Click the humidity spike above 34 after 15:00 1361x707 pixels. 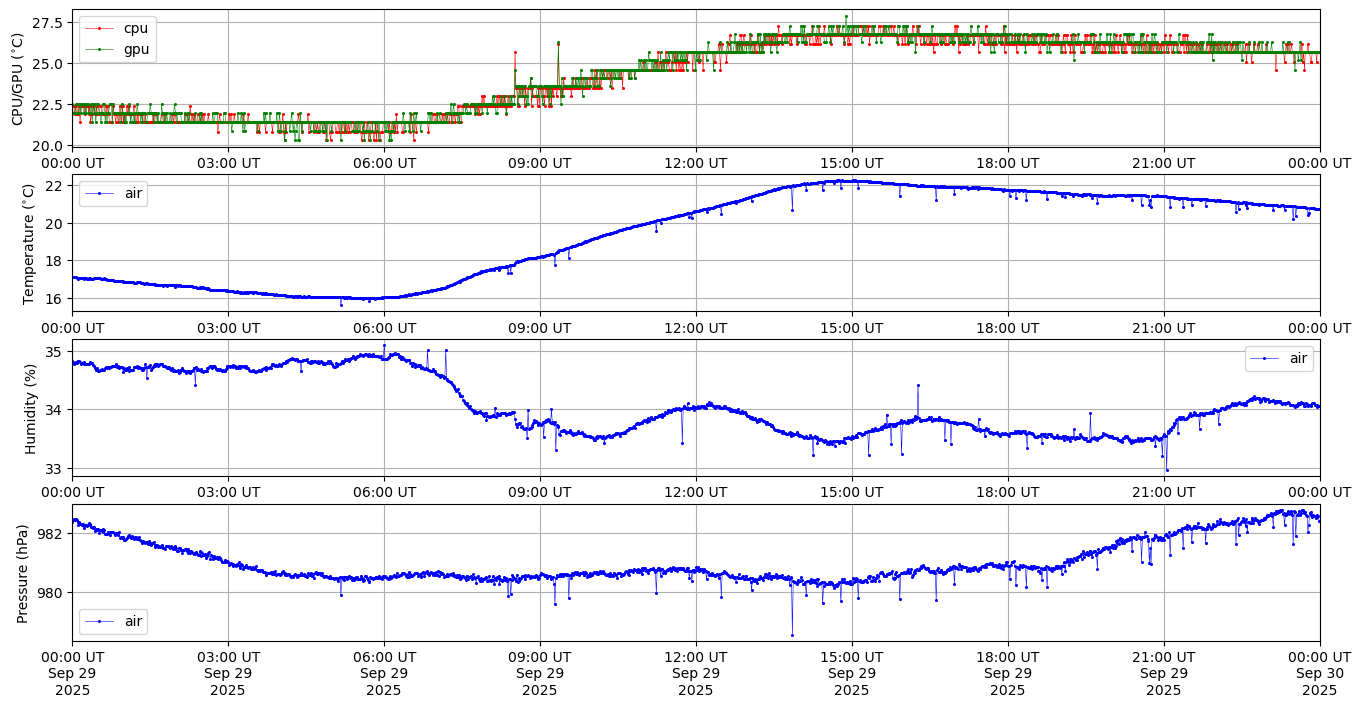tap(918, 385)
